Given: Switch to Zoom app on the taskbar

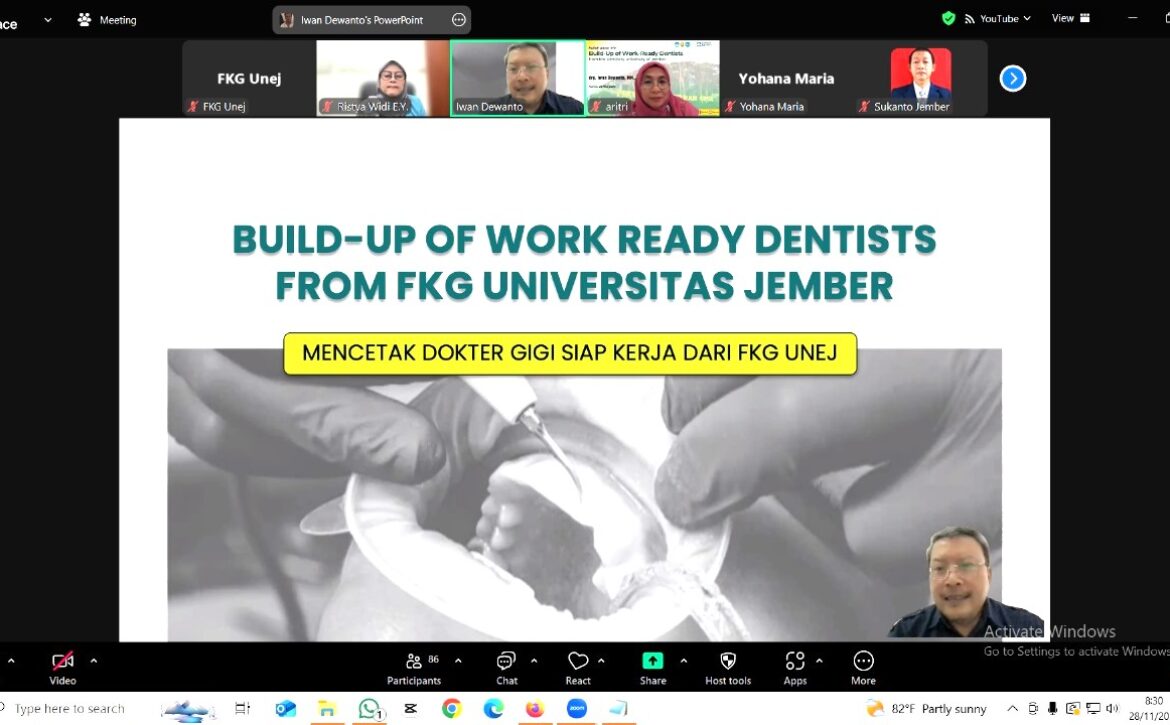Looking at the screenshot, I should tap(577, 709).
